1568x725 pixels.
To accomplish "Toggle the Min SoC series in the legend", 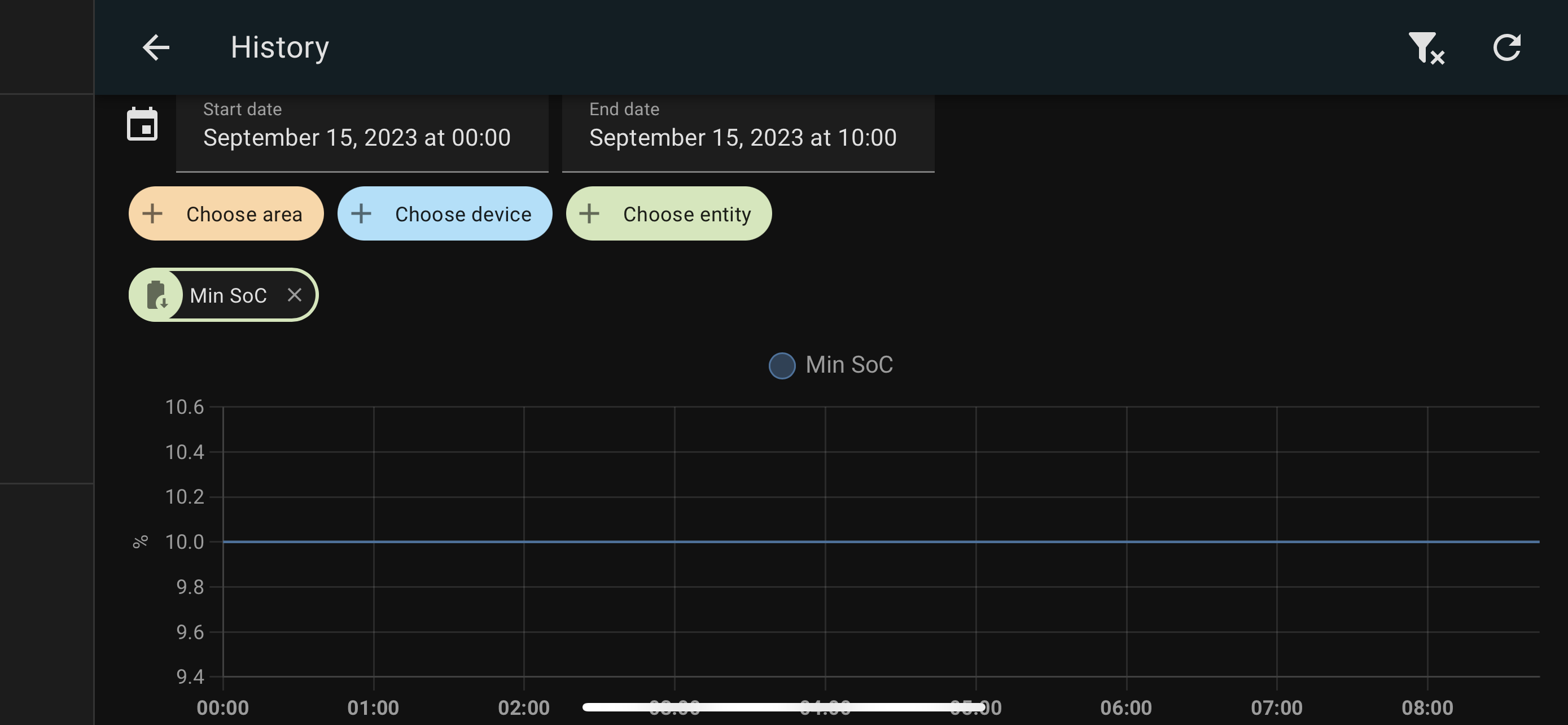I will (x=830, y=365).
